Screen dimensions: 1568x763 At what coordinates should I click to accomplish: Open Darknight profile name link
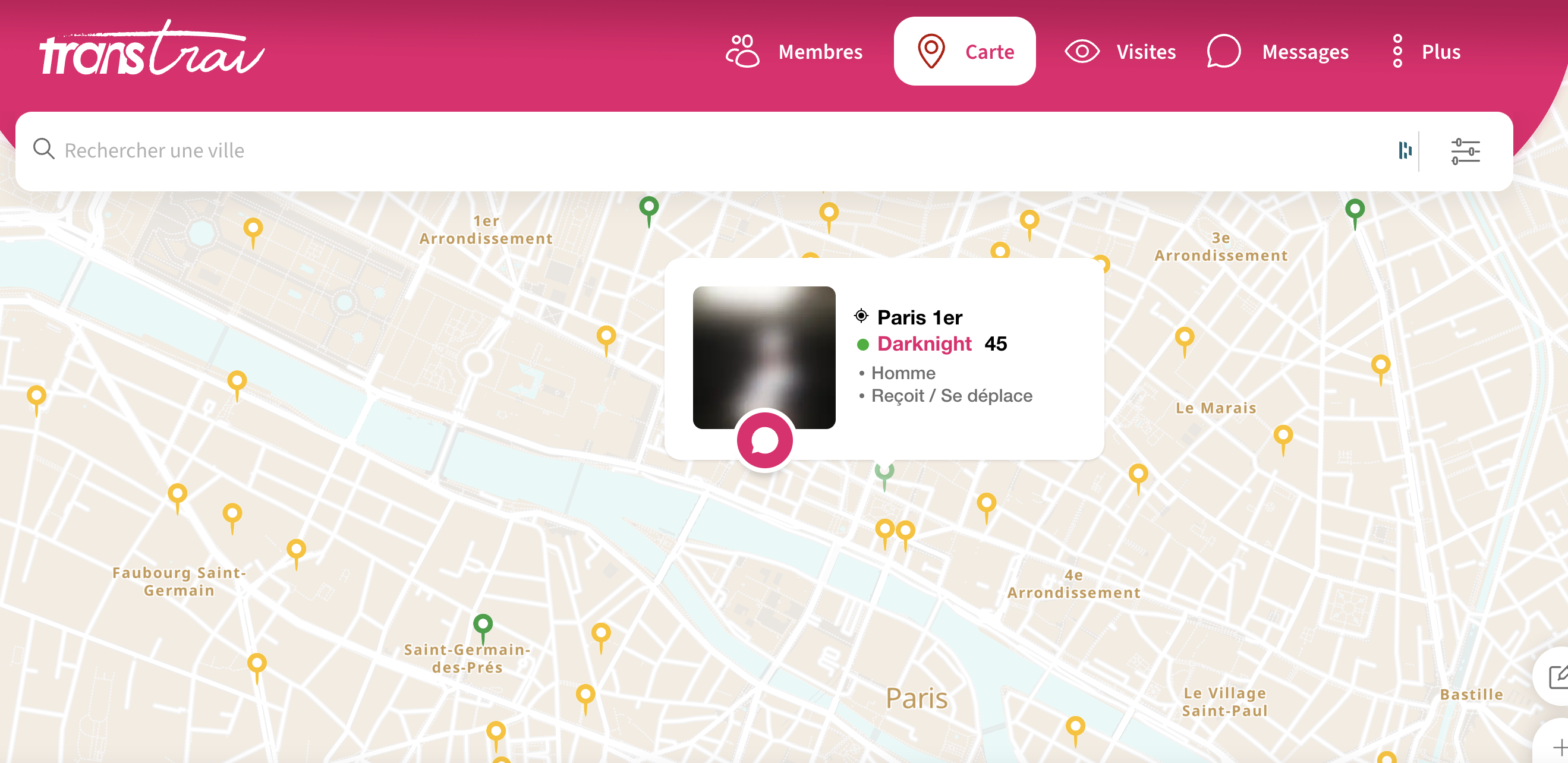click(924, 344)
